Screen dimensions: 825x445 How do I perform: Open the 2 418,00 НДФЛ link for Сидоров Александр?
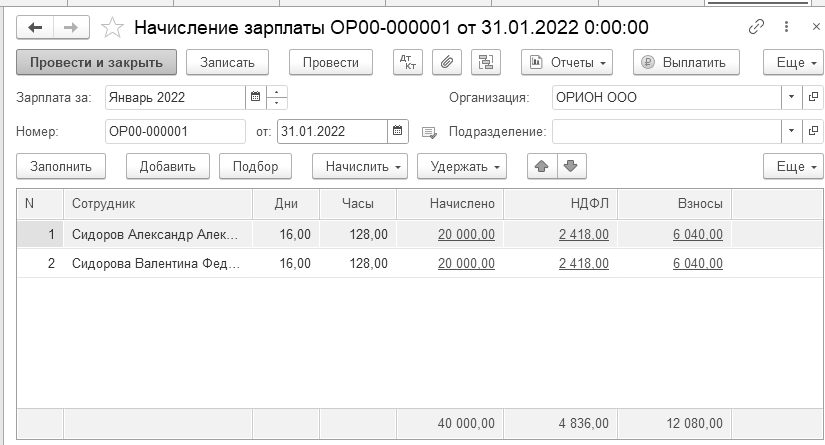coord(581,235)
